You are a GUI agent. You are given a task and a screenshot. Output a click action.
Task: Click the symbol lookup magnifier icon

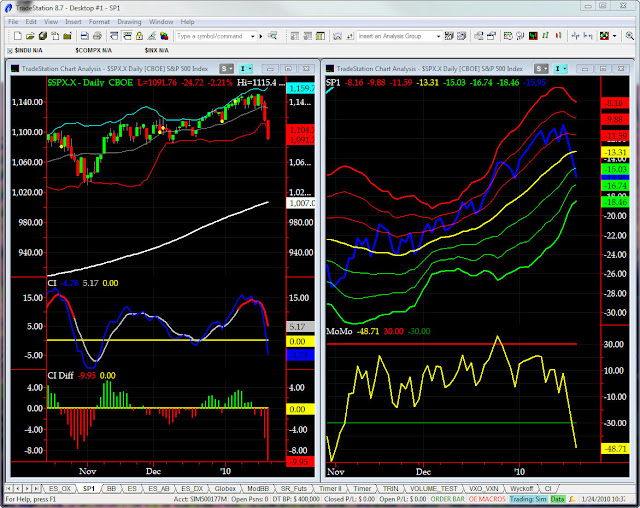coord(272,36)
